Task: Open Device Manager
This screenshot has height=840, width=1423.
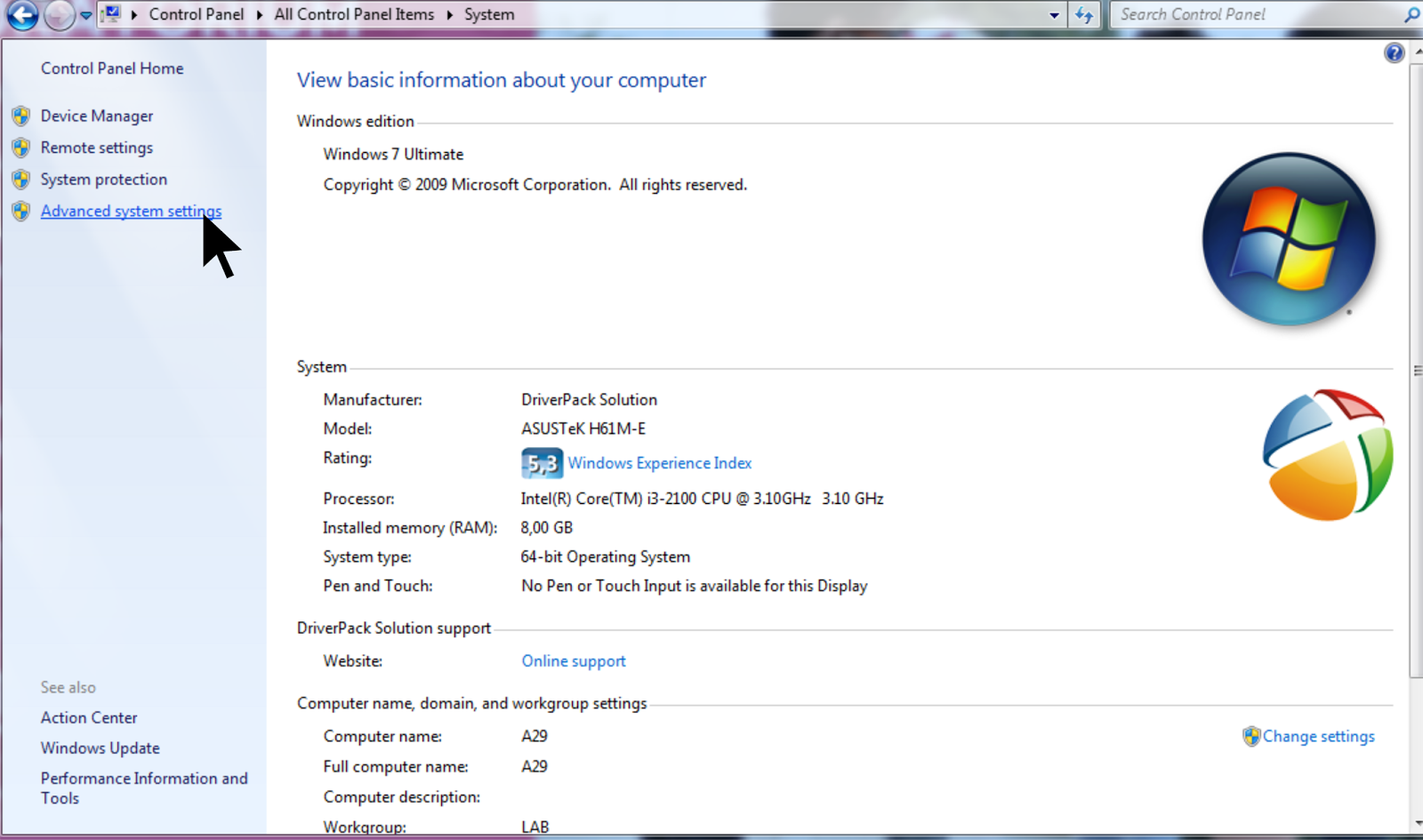Action: pyautogui.click(x=97, y=116)
